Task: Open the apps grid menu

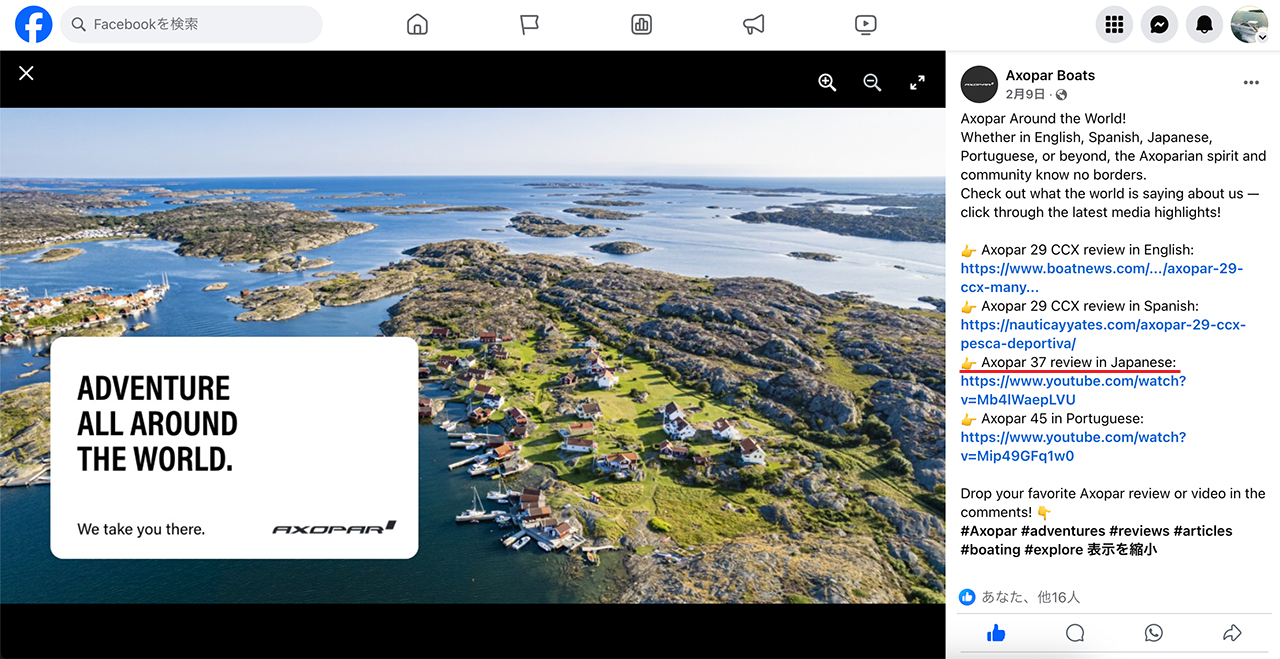Action: tap(1114, 25)
